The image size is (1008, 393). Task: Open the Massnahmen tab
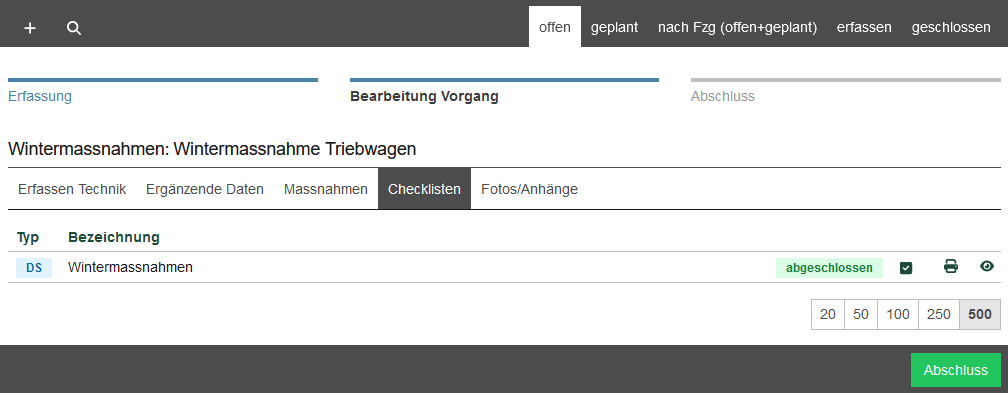pos(326,189)
